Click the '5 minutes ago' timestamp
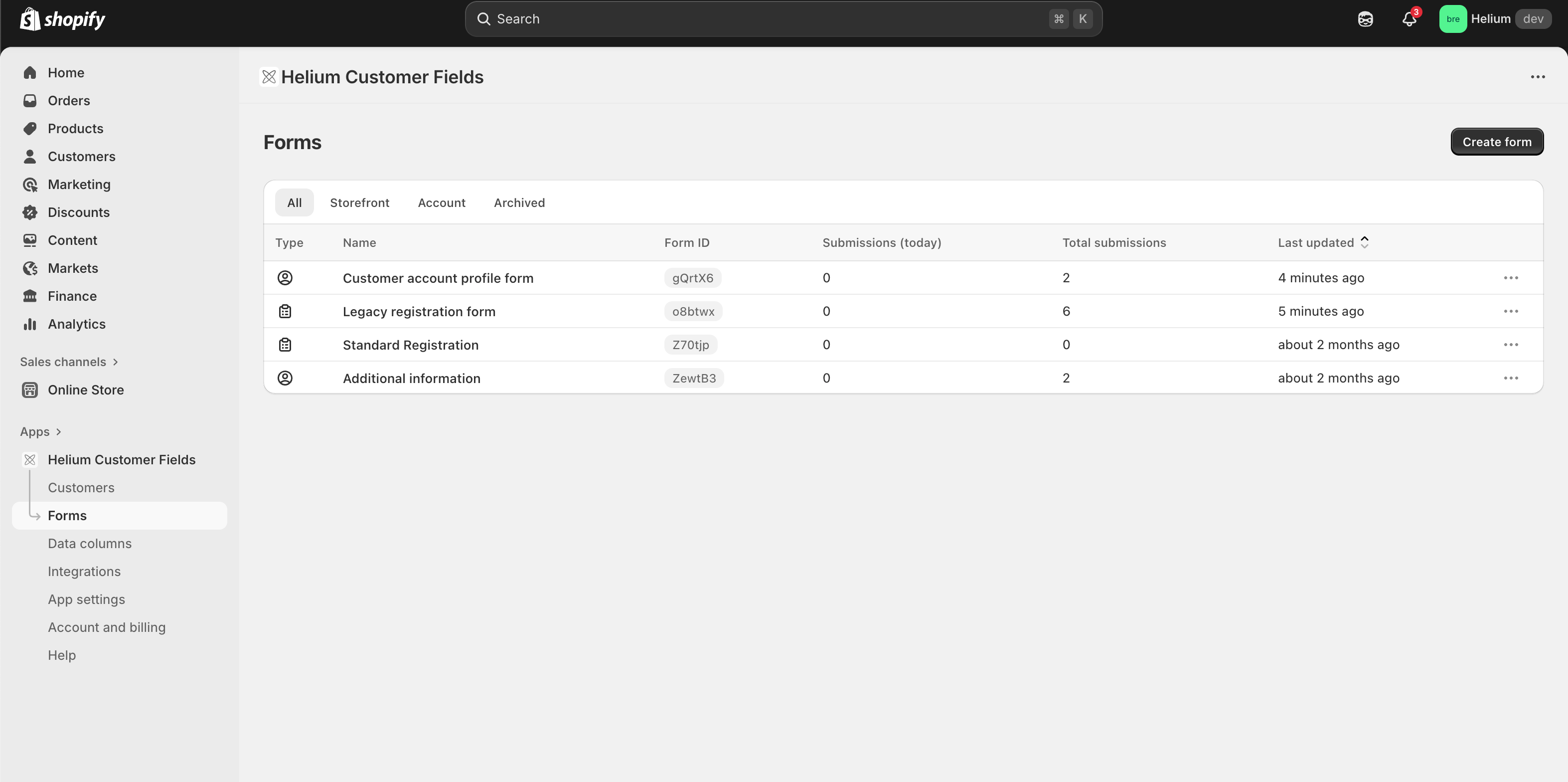 pos(1321,311)
